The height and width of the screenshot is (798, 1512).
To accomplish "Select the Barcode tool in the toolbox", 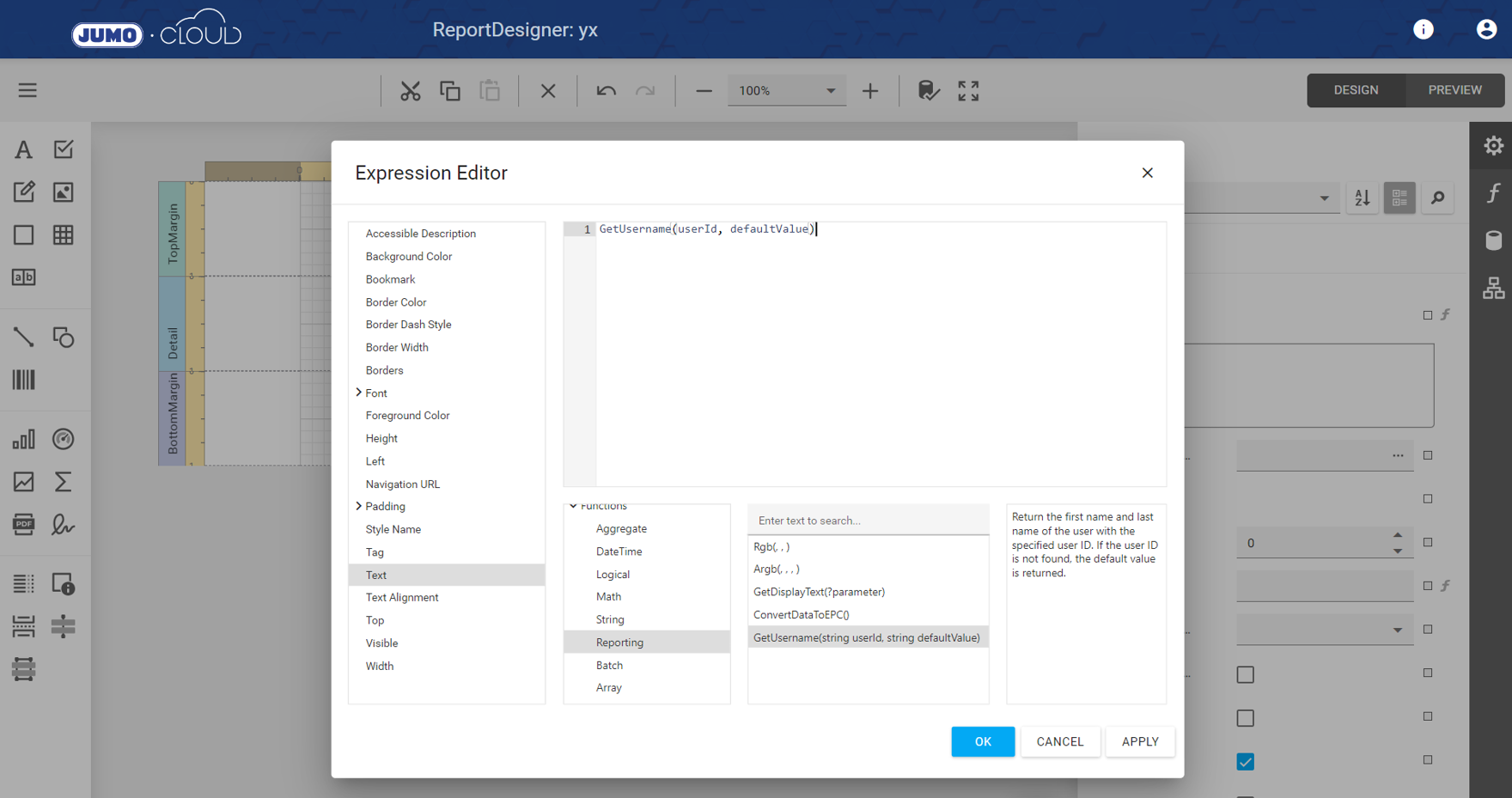I will [x=23, y=380].
